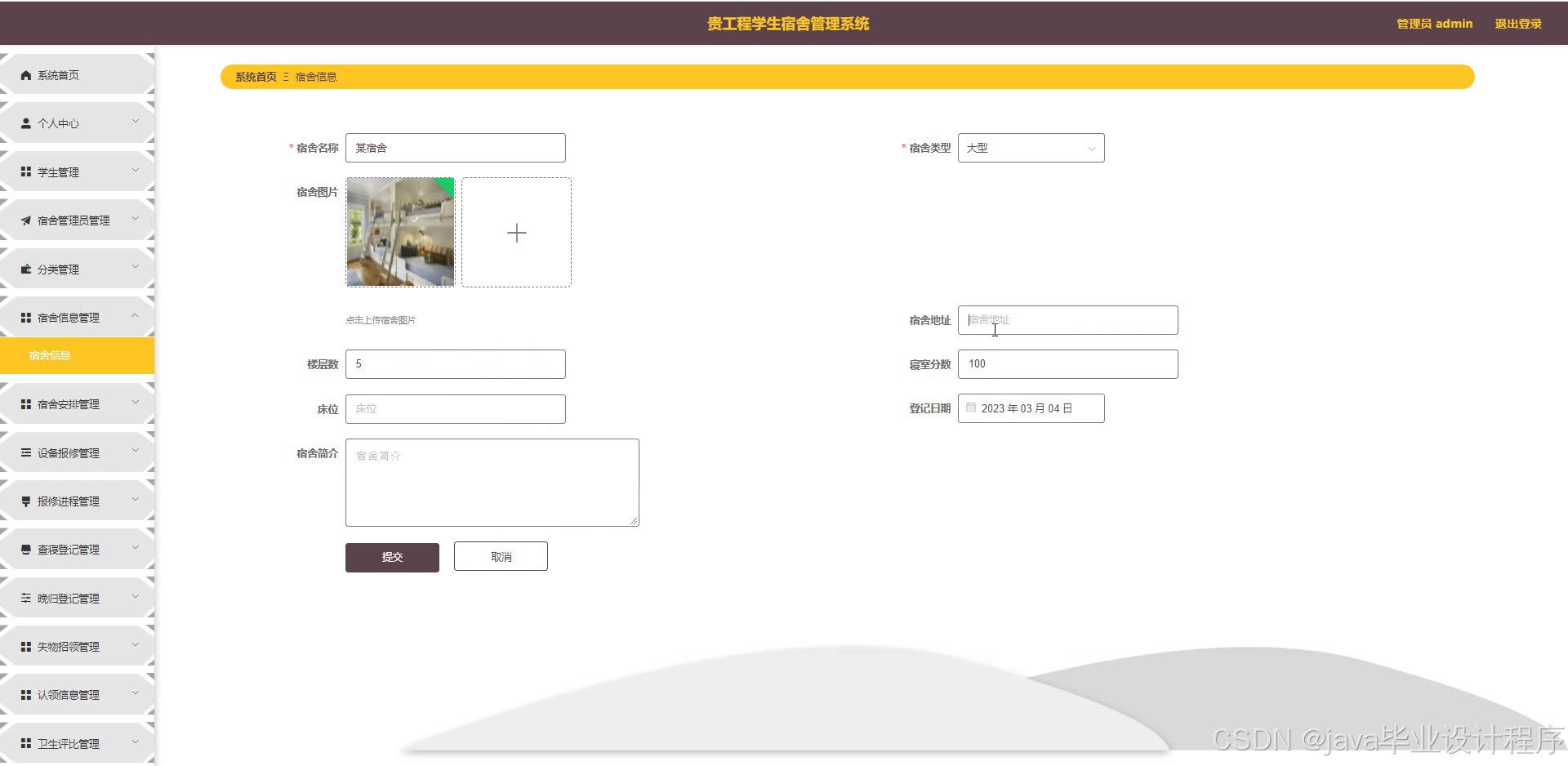Click 退出登录 to log out
The image size is (1568, 766).
pos(1518,24)
